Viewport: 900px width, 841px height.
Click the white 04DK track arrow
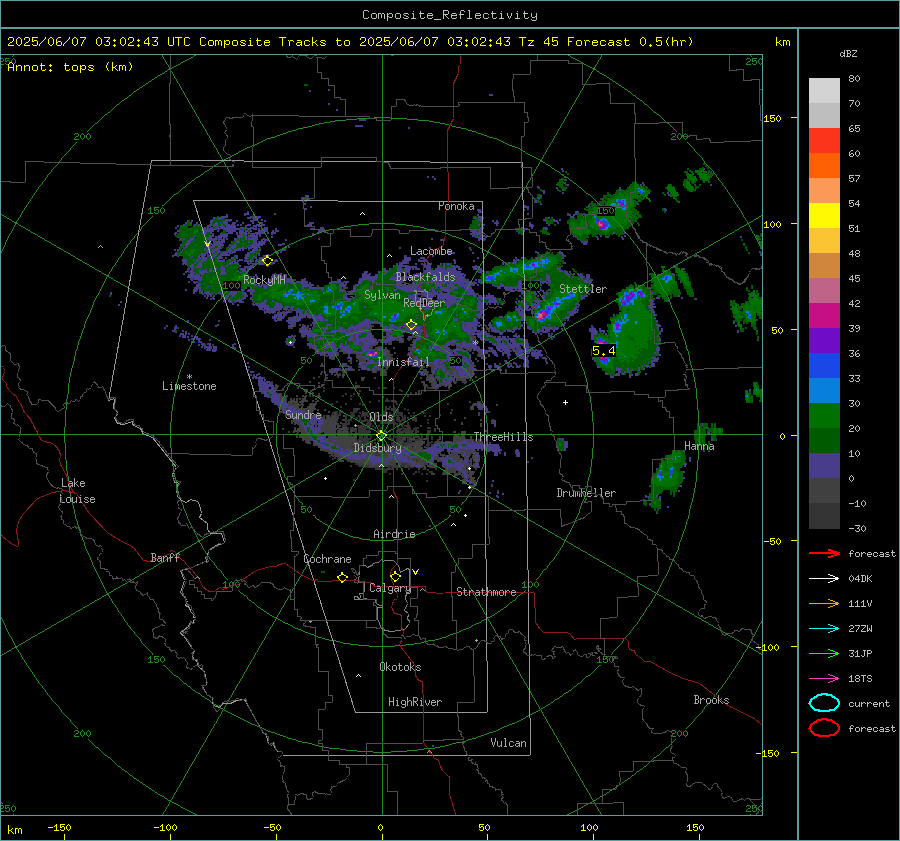pos(824,579)
